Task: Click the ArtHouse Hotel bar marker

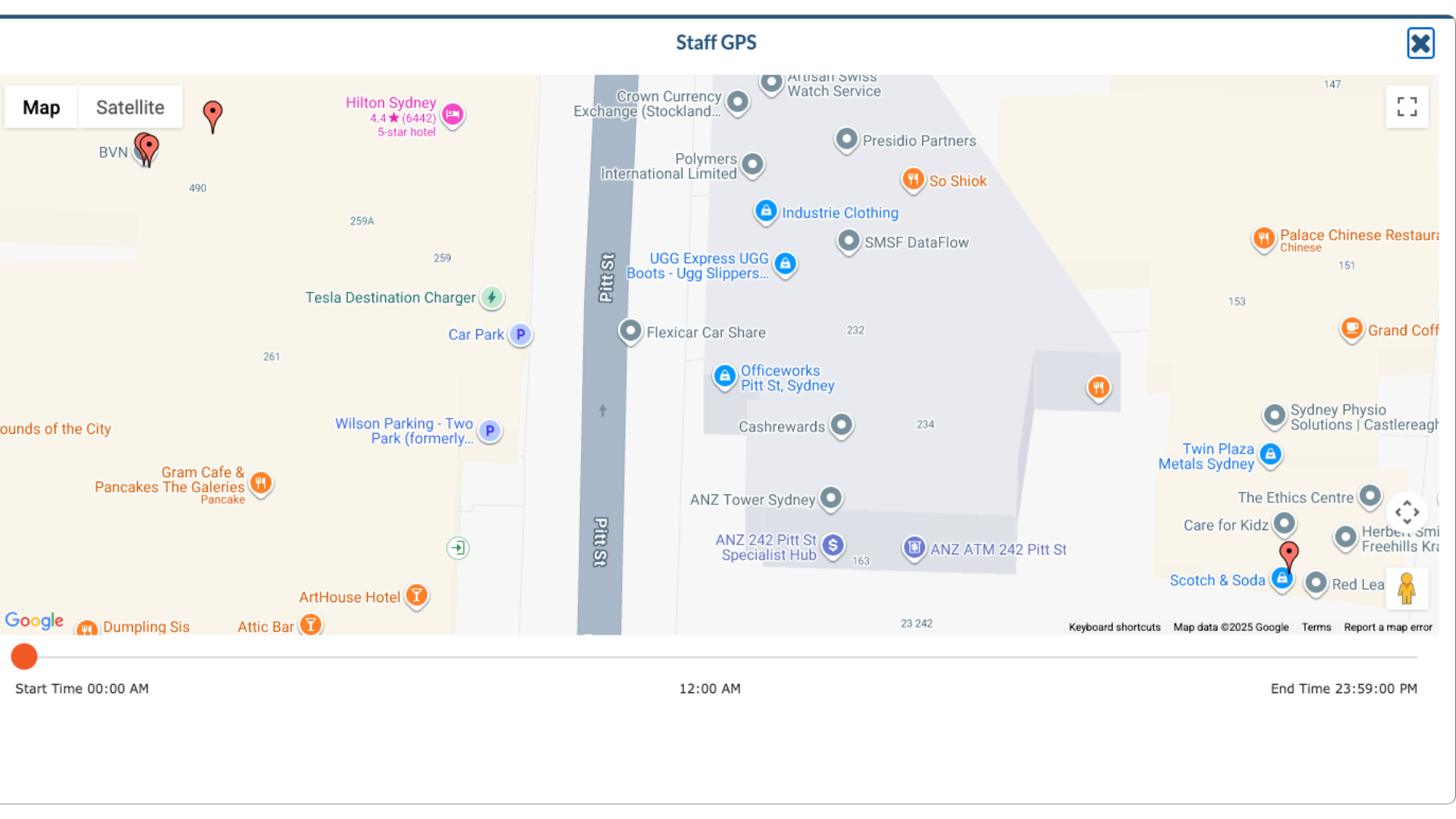Action: click(416, 596)
